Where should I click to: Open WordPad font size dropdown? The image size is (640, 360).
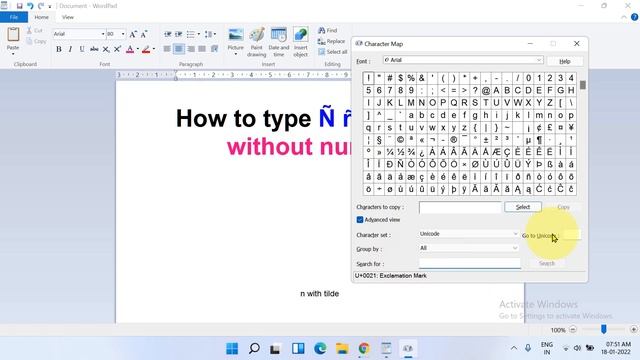(x=123, y=34)
